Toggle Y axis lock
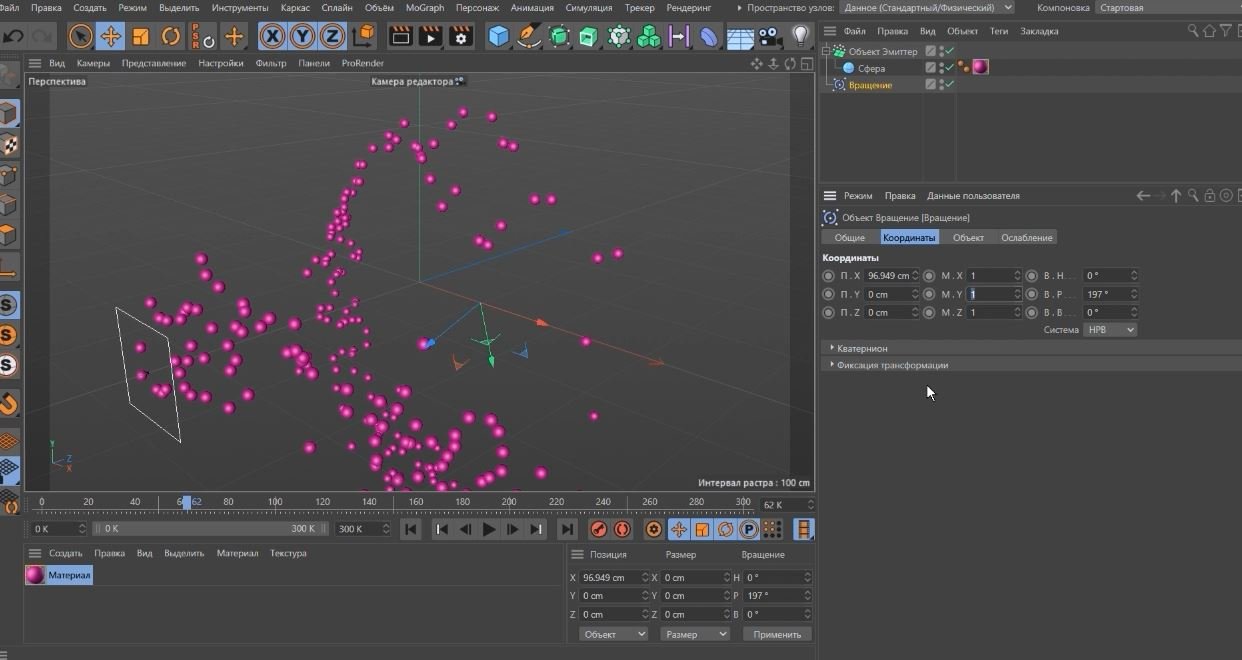This screenshot has height=660, width=1242. coord(302,37)
